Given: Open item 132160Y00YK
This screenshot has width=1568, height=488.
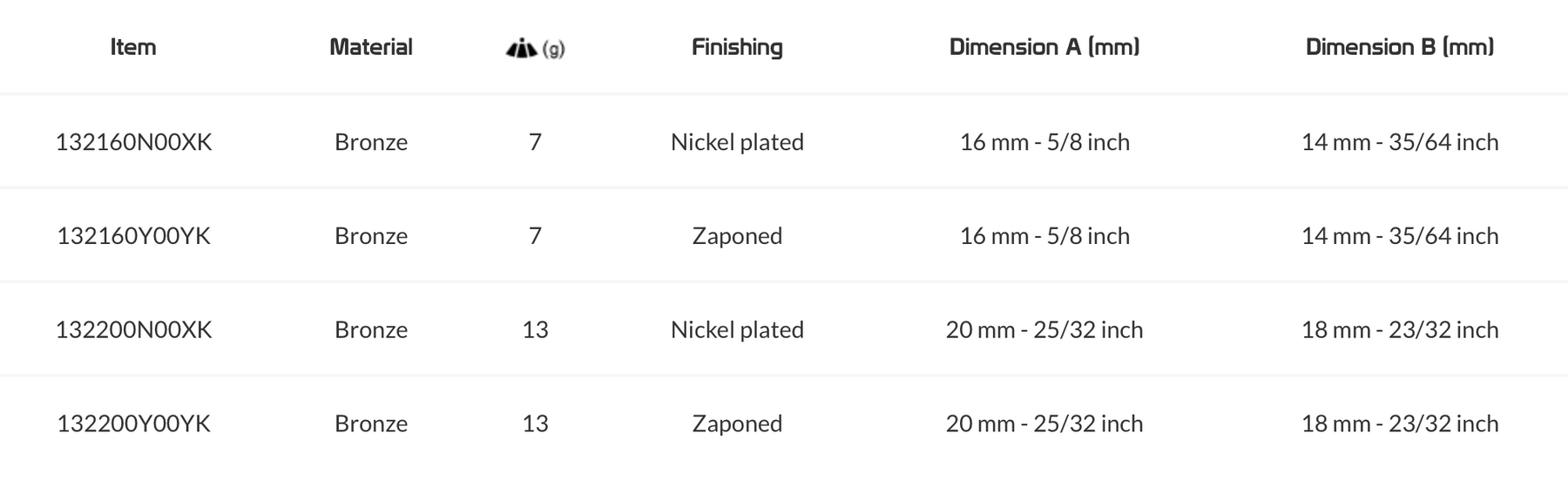Looking at the screenshot, I should coord(133,236).
